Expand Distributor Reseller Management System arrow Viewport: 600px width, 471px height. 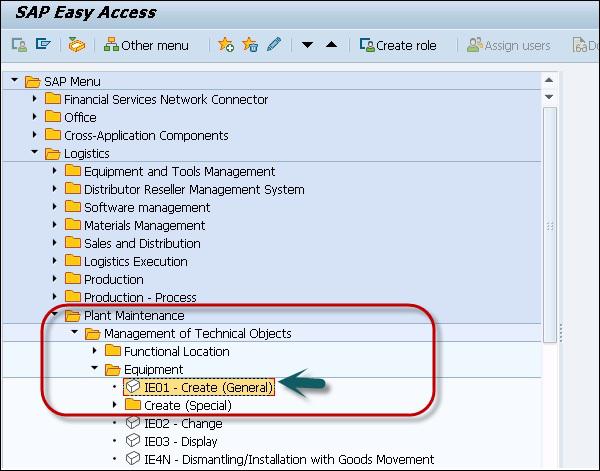click(55, 188)
